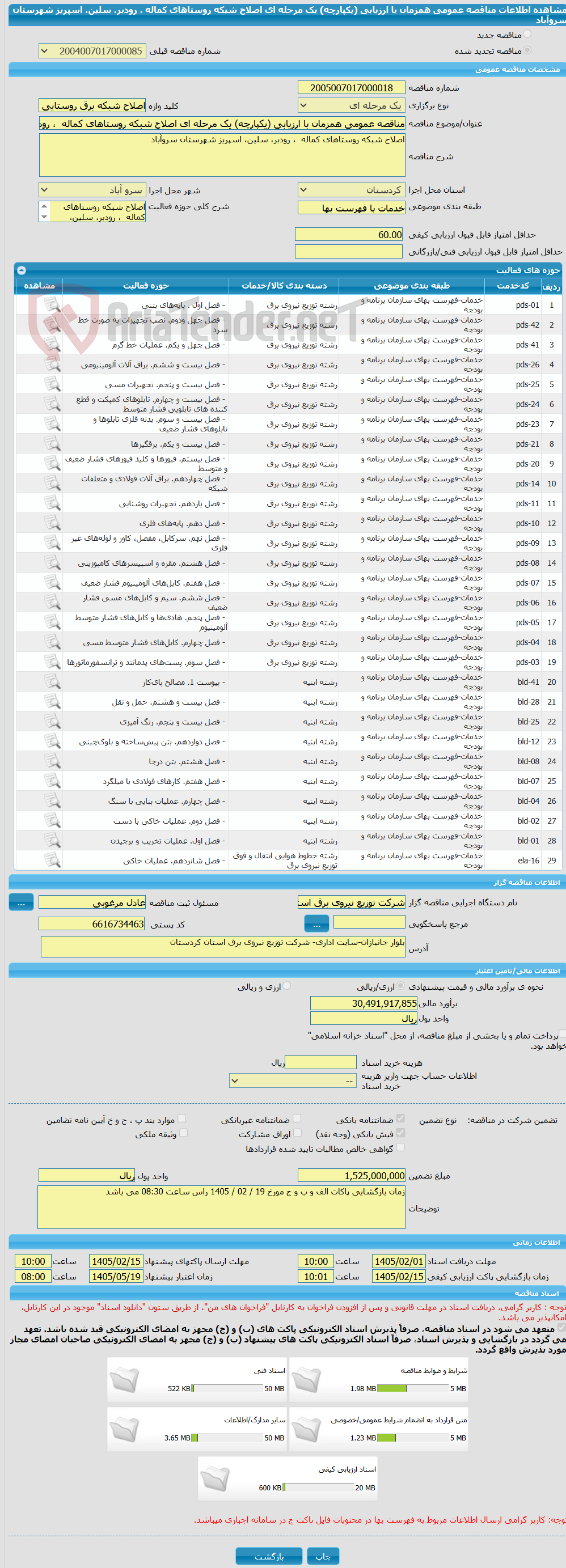The image size is (566, 1568).
Task: Click the برآورد مالی amount field
Action: [x=364, y=1002]
